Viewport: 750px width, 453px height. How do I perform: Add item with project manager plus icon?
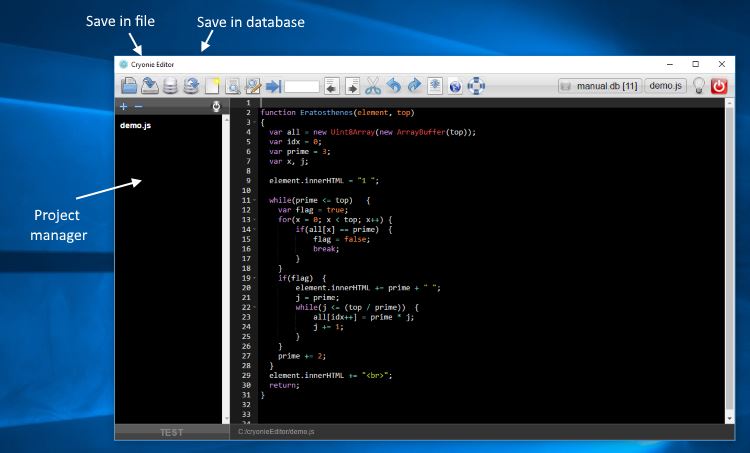[123, 106]
